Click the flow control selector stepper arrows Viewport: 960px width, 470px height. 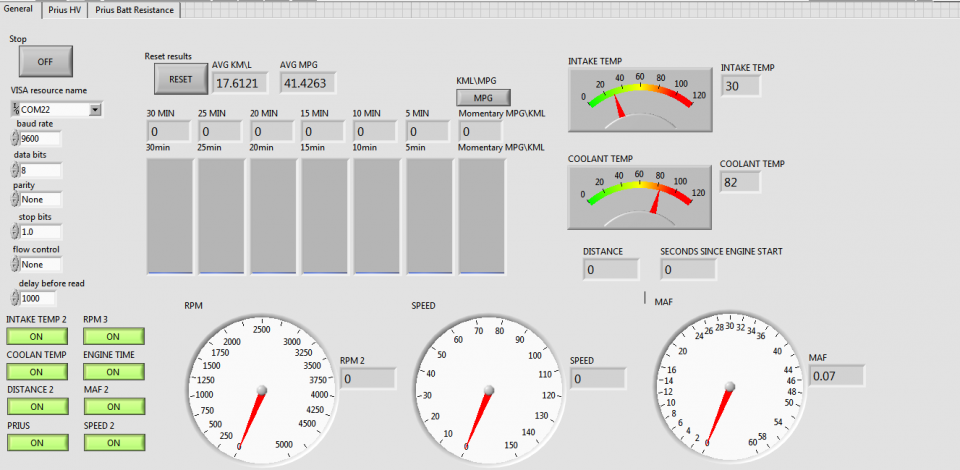point(15,264)
